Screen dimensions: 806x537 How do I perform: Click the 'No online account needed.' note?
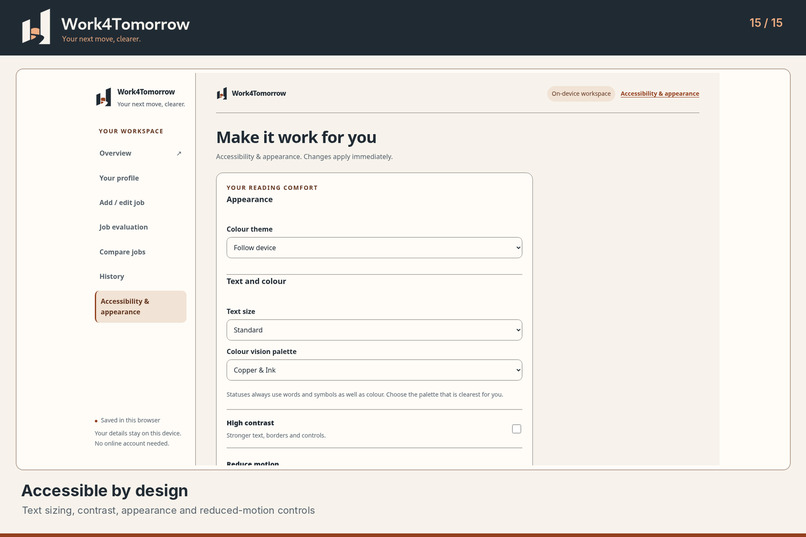point(132,443)
